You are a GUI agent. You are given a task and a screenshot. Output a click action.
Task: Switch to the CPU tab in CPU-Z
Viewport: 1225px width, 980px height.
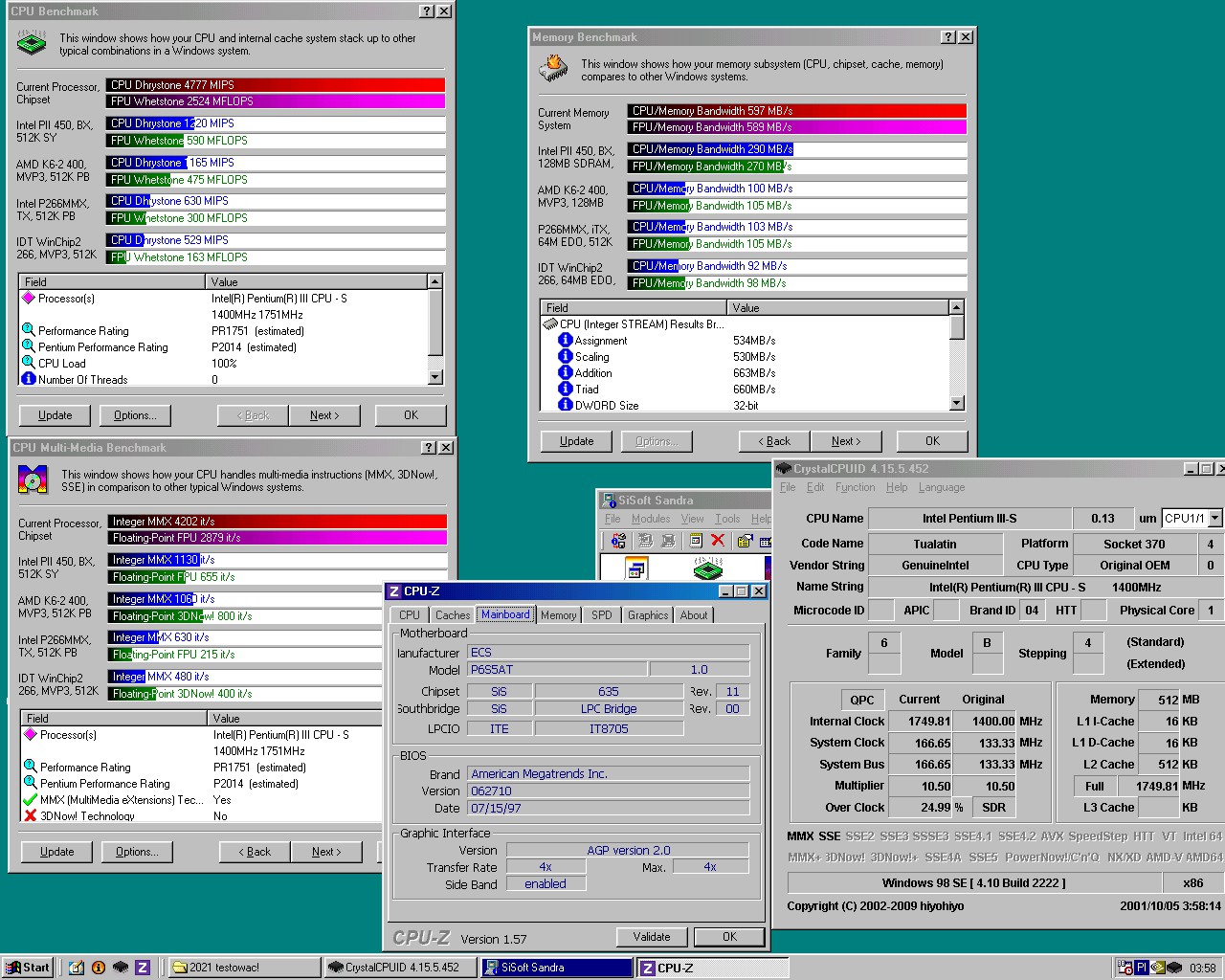point(410,615)
